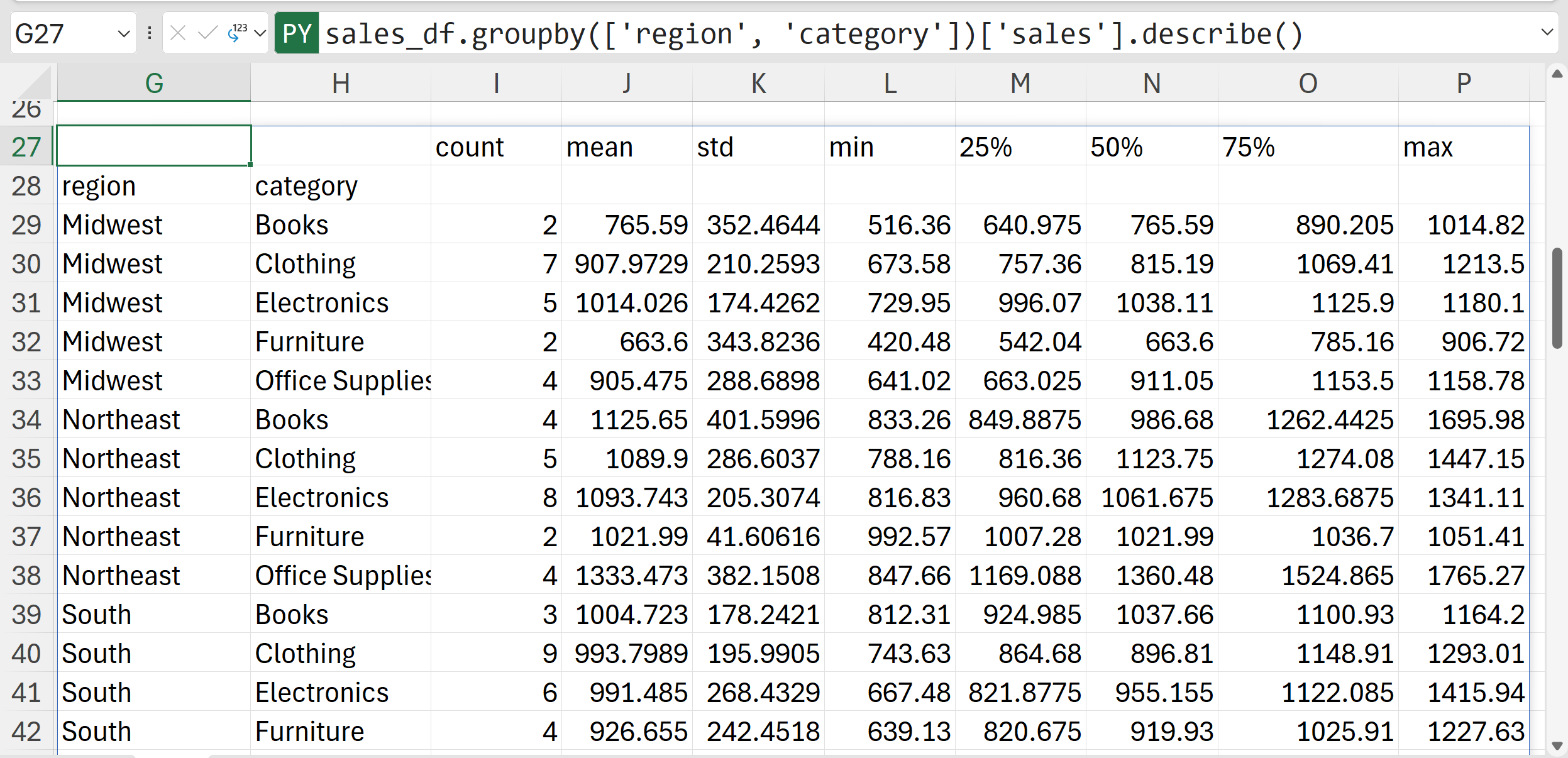Click the scroll up arrow
Screen dimensions: 1568x758
[1557, 74]
